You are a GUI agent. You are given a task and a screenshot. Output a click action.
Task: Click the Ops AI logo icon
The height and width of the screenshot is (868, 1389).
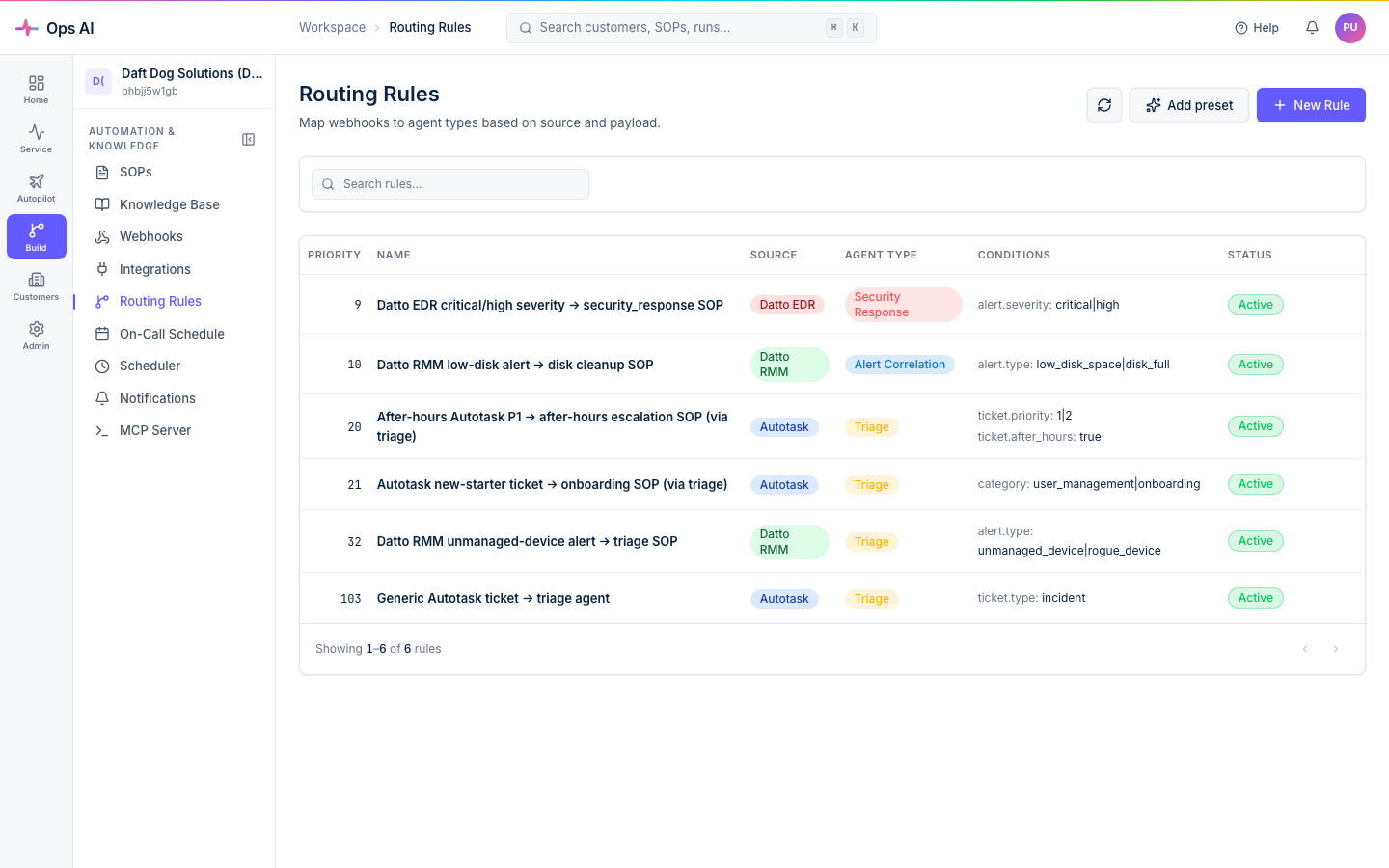[27, 28]
